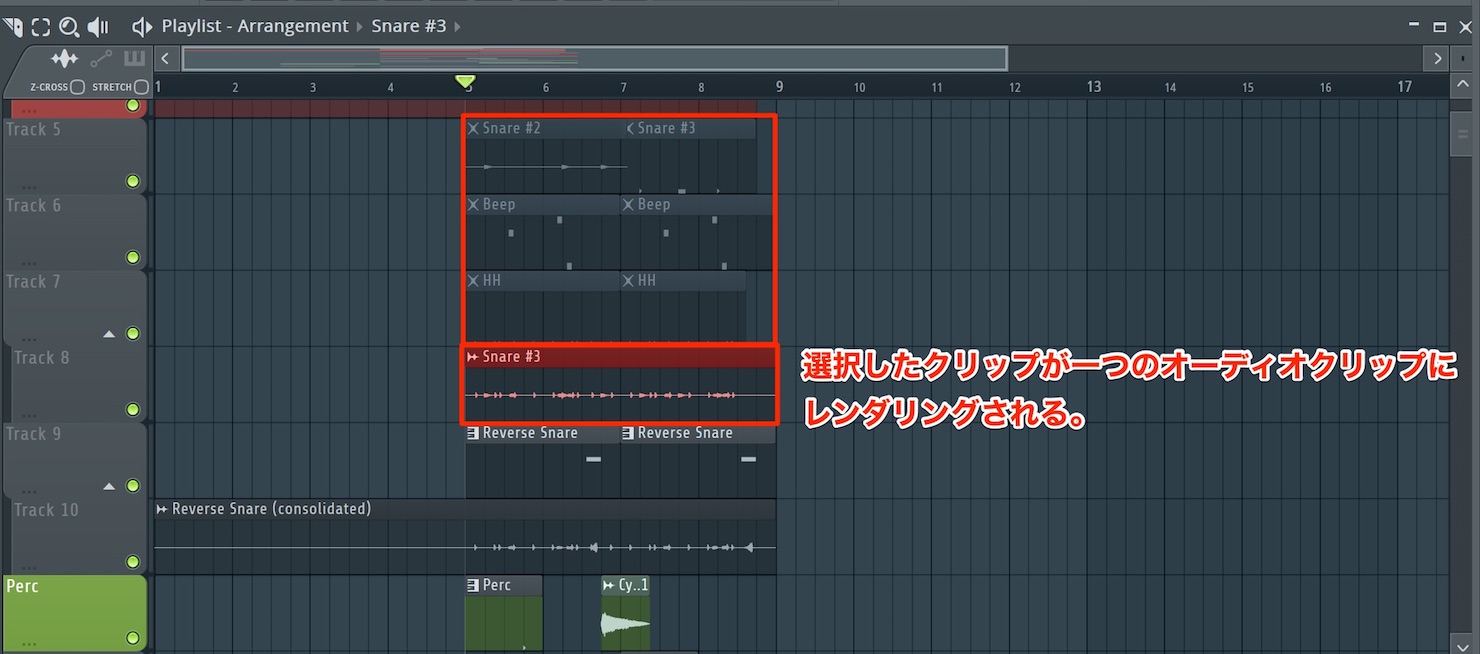Mute the red track above Track 5
This screenshot has width=1480, height=654.
pyautogui.click(x=133, y=105)
